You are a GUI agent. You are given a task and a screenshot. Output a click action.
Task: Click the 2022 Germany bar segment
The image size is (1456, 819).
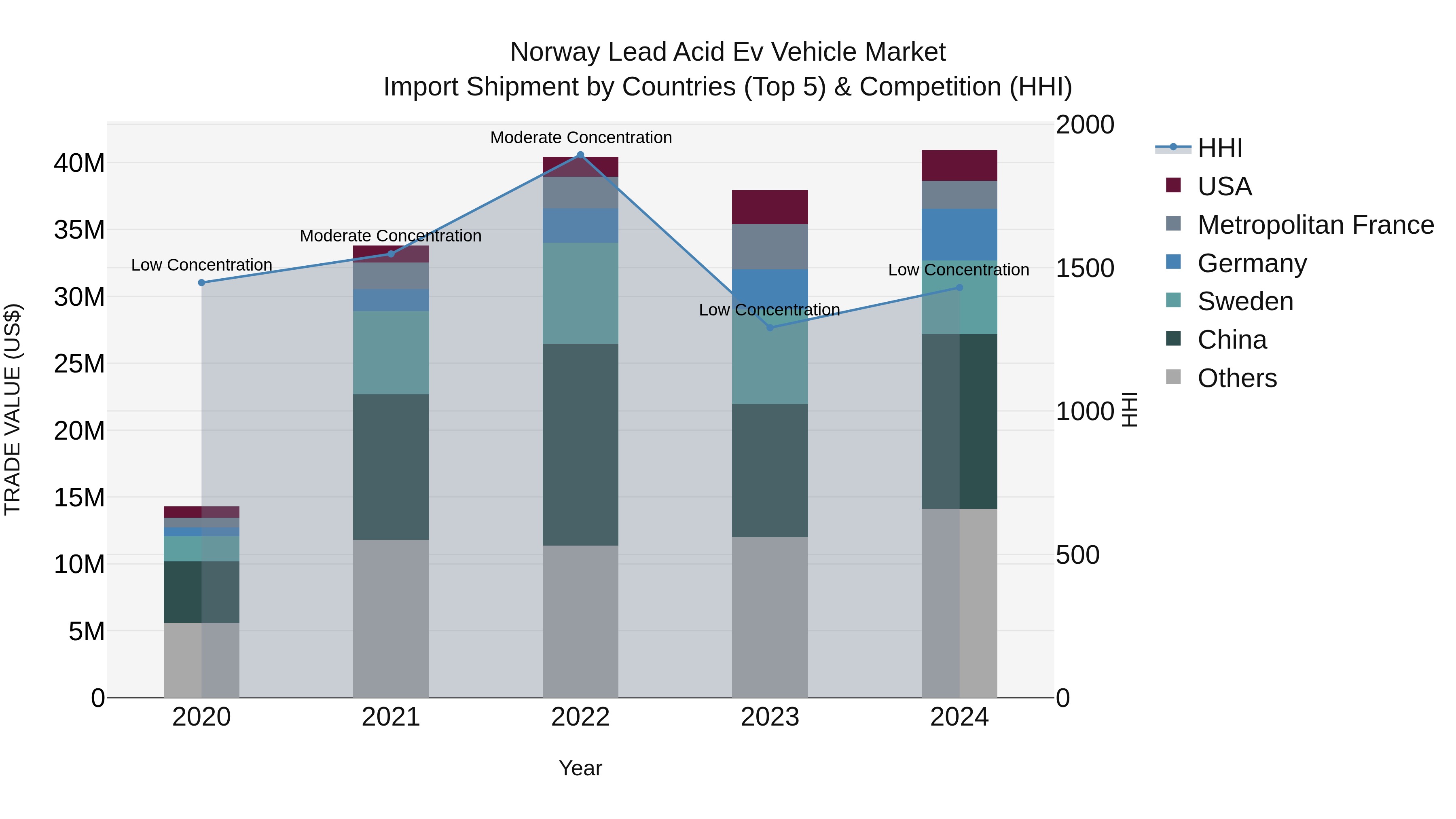[x=580, y=226]
